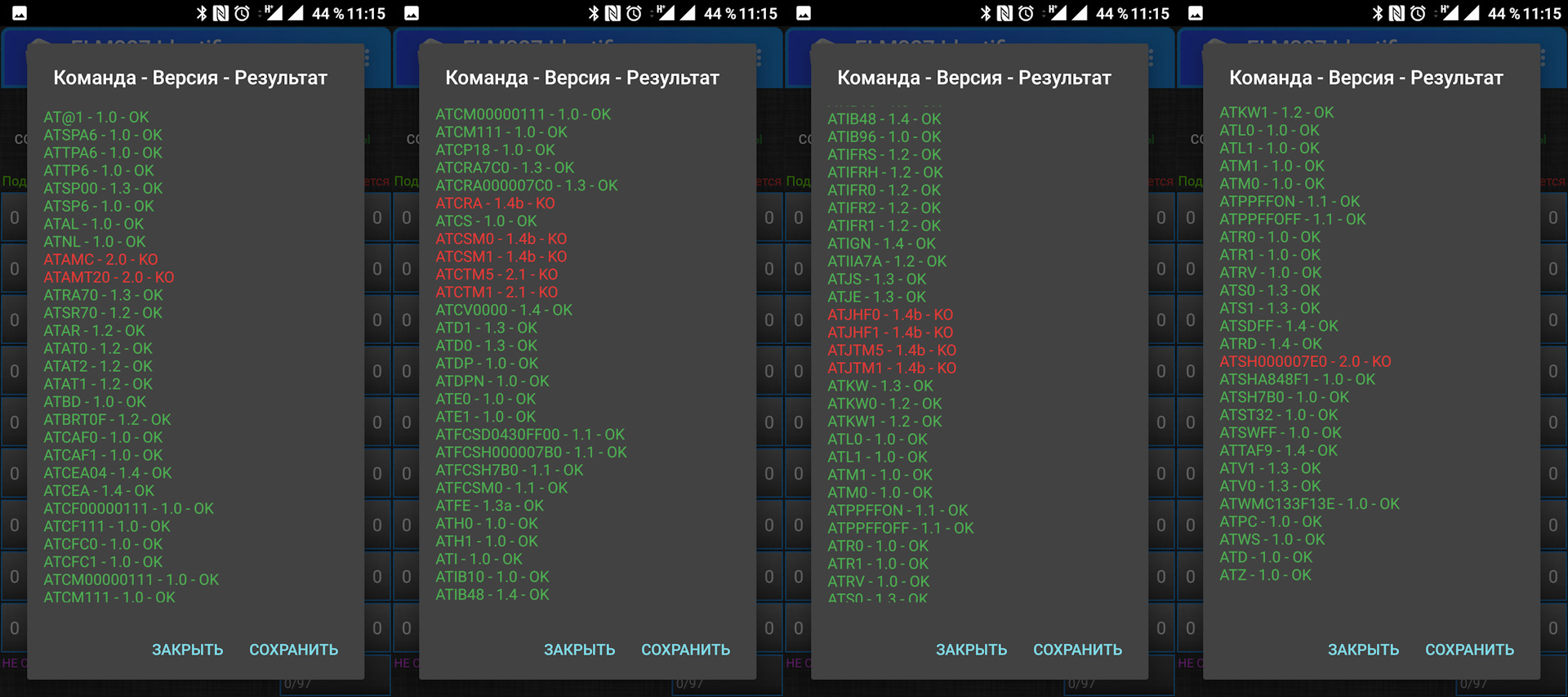The height and width of the screenshot is (697, 1568).
Task: Tap ЗАКРЫТЬ in the dialog starting with ATCM00000111
Action: click(579, 650)
